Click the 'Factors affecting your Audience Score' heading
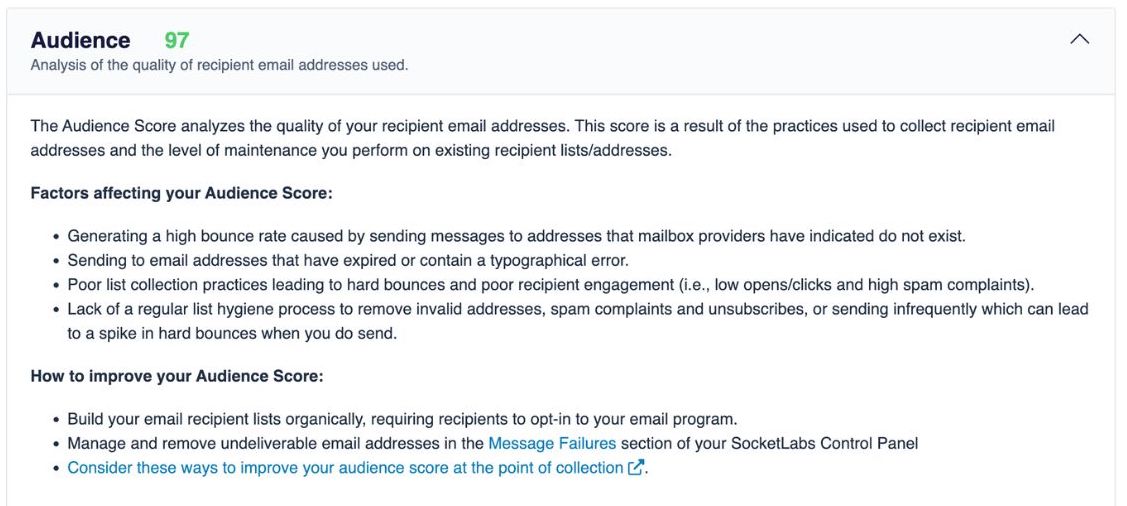Image resolution: width=1127 pixels, height=506 pixels. (x=181, y=194)
